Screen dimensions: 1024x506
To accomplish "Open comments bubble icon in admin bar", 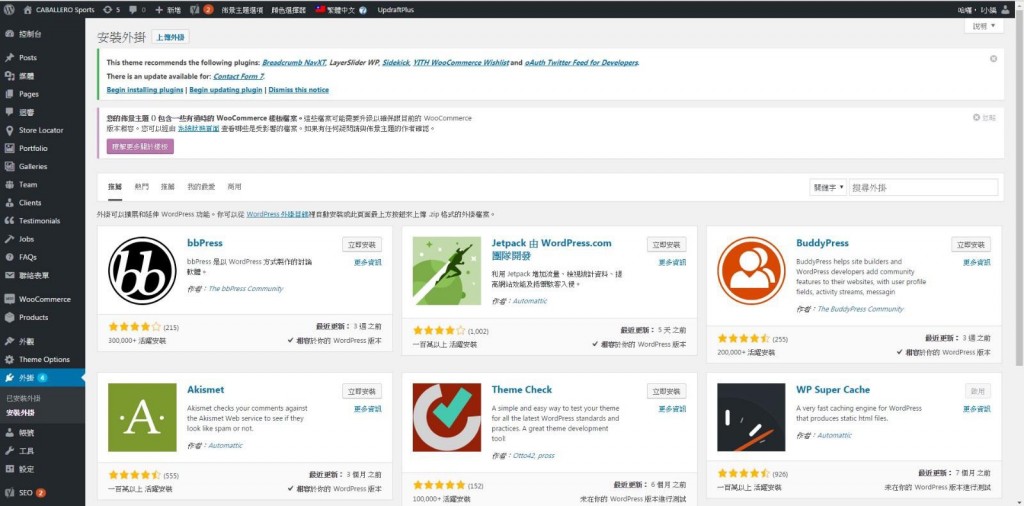I will click(x=133, y=10).
